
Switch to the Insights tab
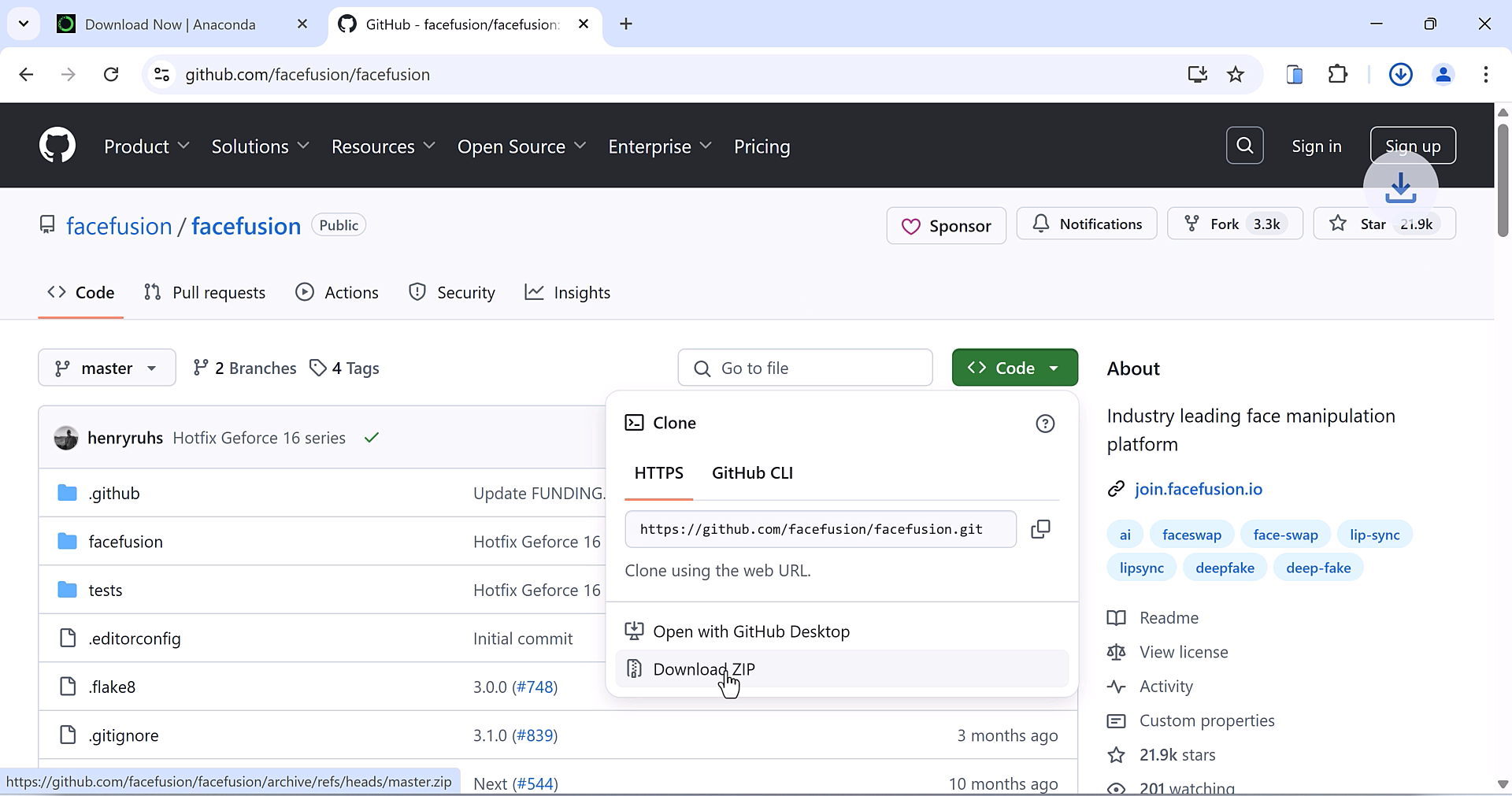568,293
